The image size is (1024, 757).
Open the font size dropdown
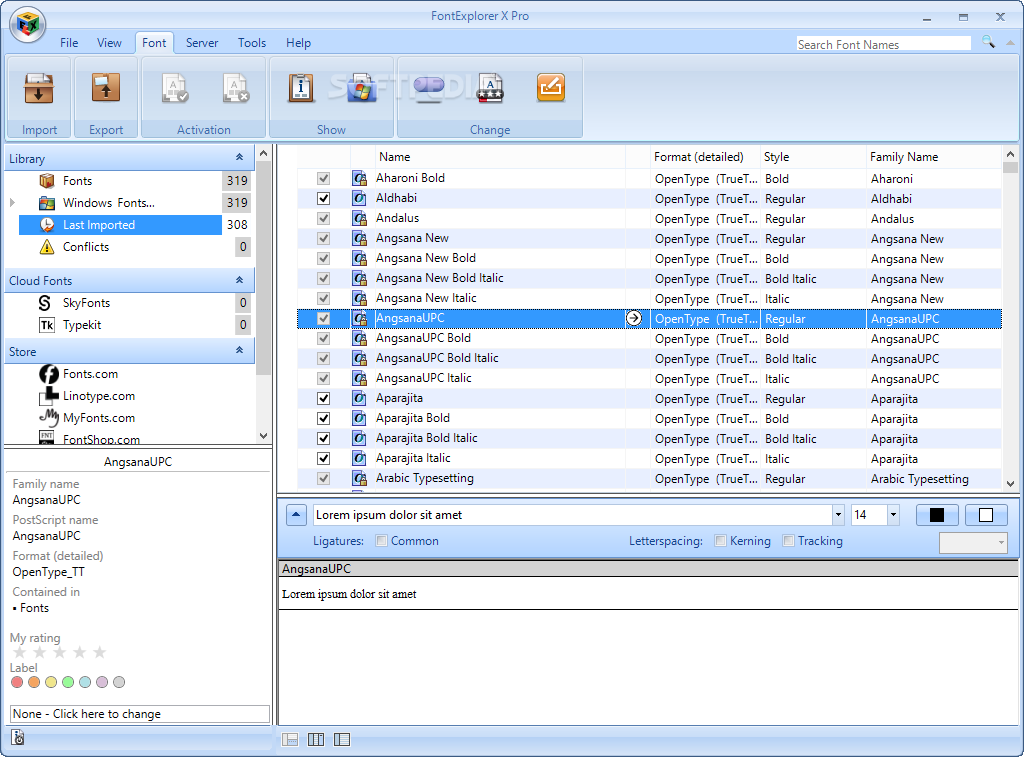[x=893, y=515]
